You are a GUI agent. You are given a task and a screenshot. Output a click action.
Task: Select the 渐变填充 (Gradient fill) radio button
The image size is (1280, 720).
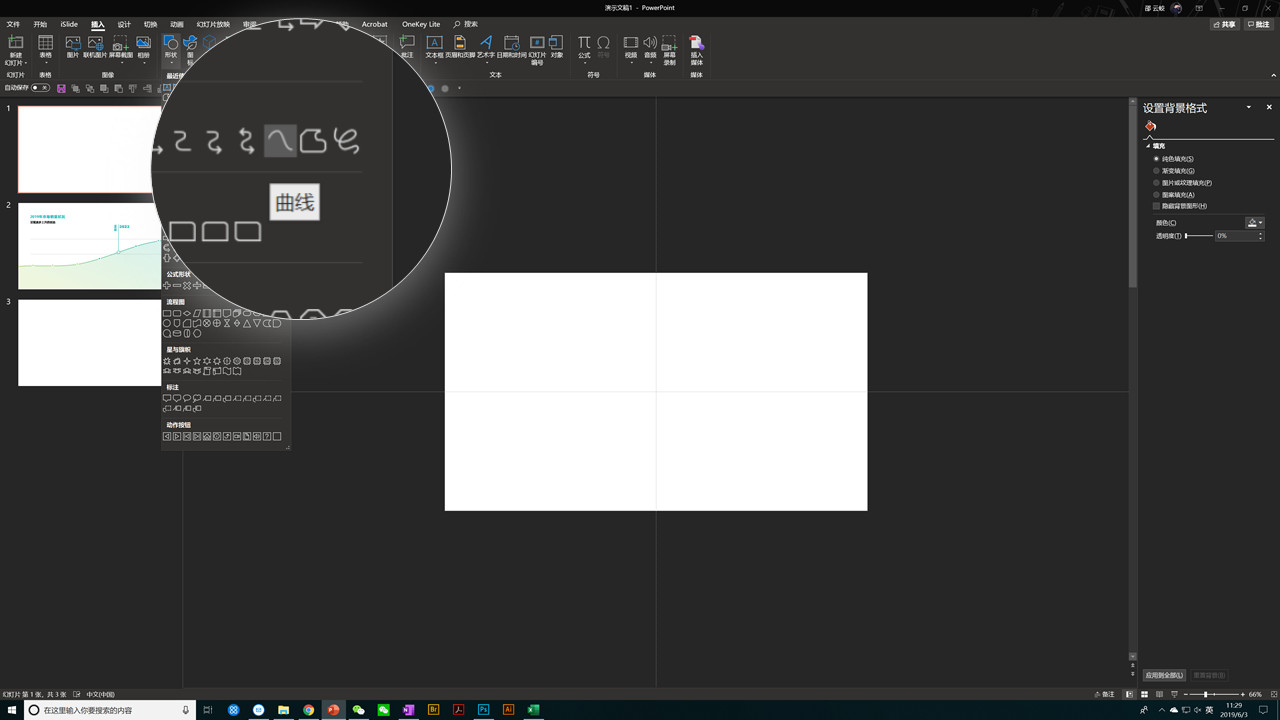(x=1157, y=171)
